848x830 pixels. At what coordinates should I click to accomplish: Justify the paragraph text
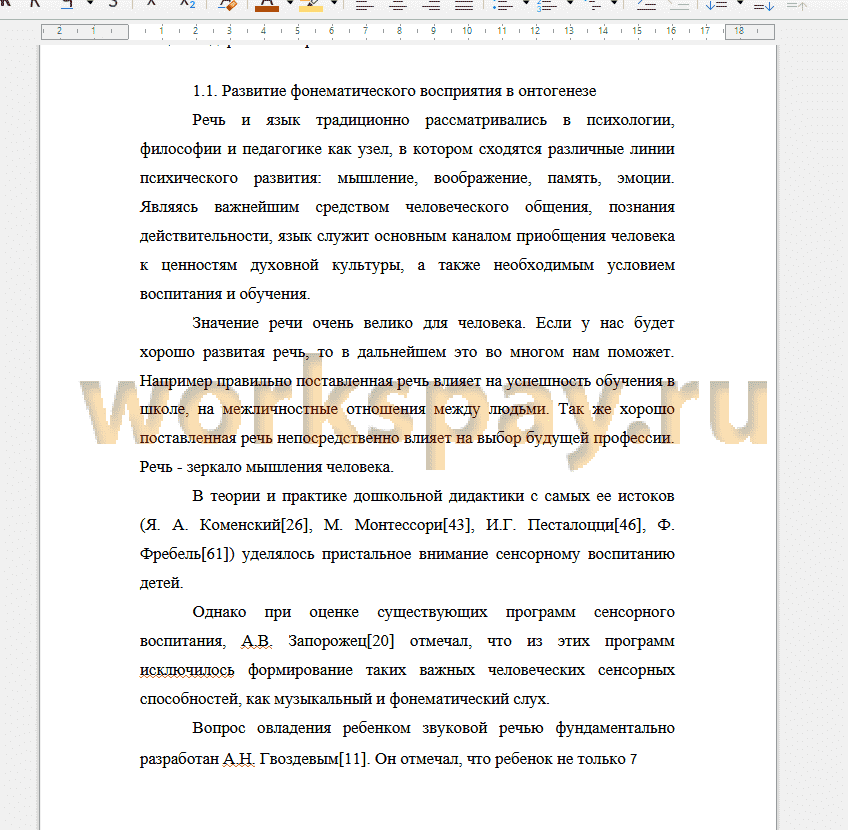tap(464, 5)
